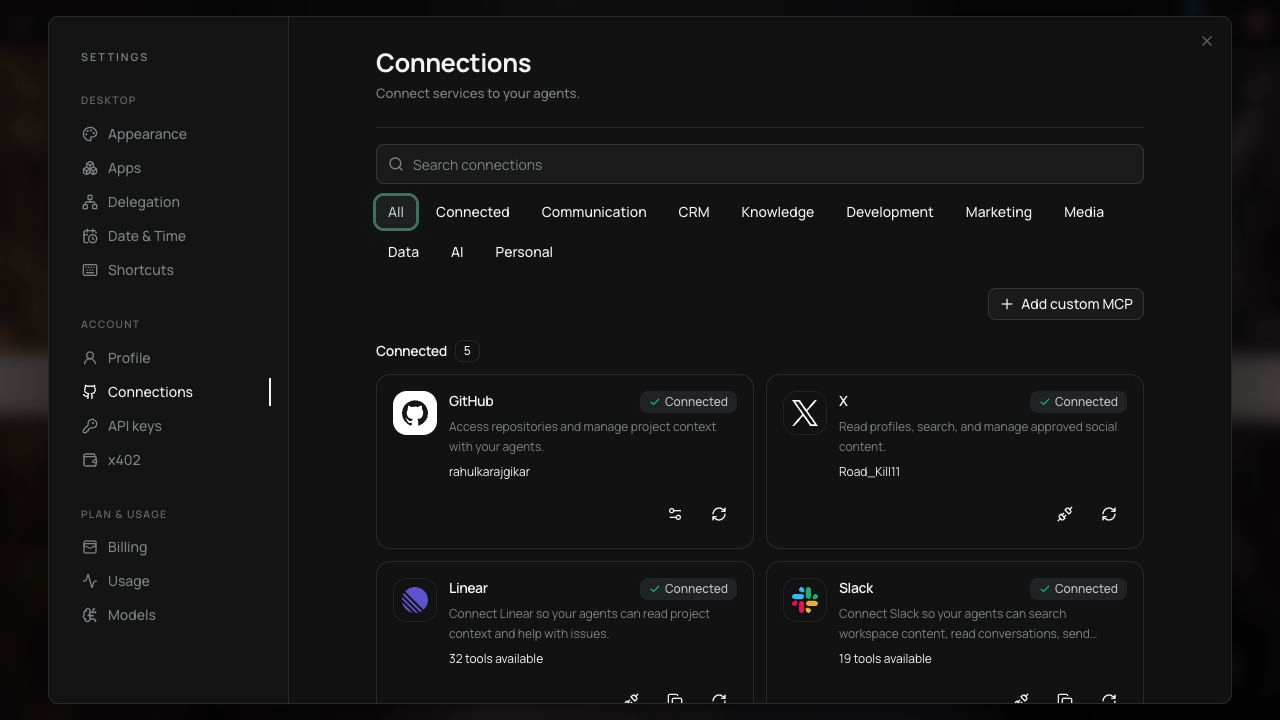Close the settings dialog
The height and width of the screenshot is (720, 1280).
click(1207, 41)
